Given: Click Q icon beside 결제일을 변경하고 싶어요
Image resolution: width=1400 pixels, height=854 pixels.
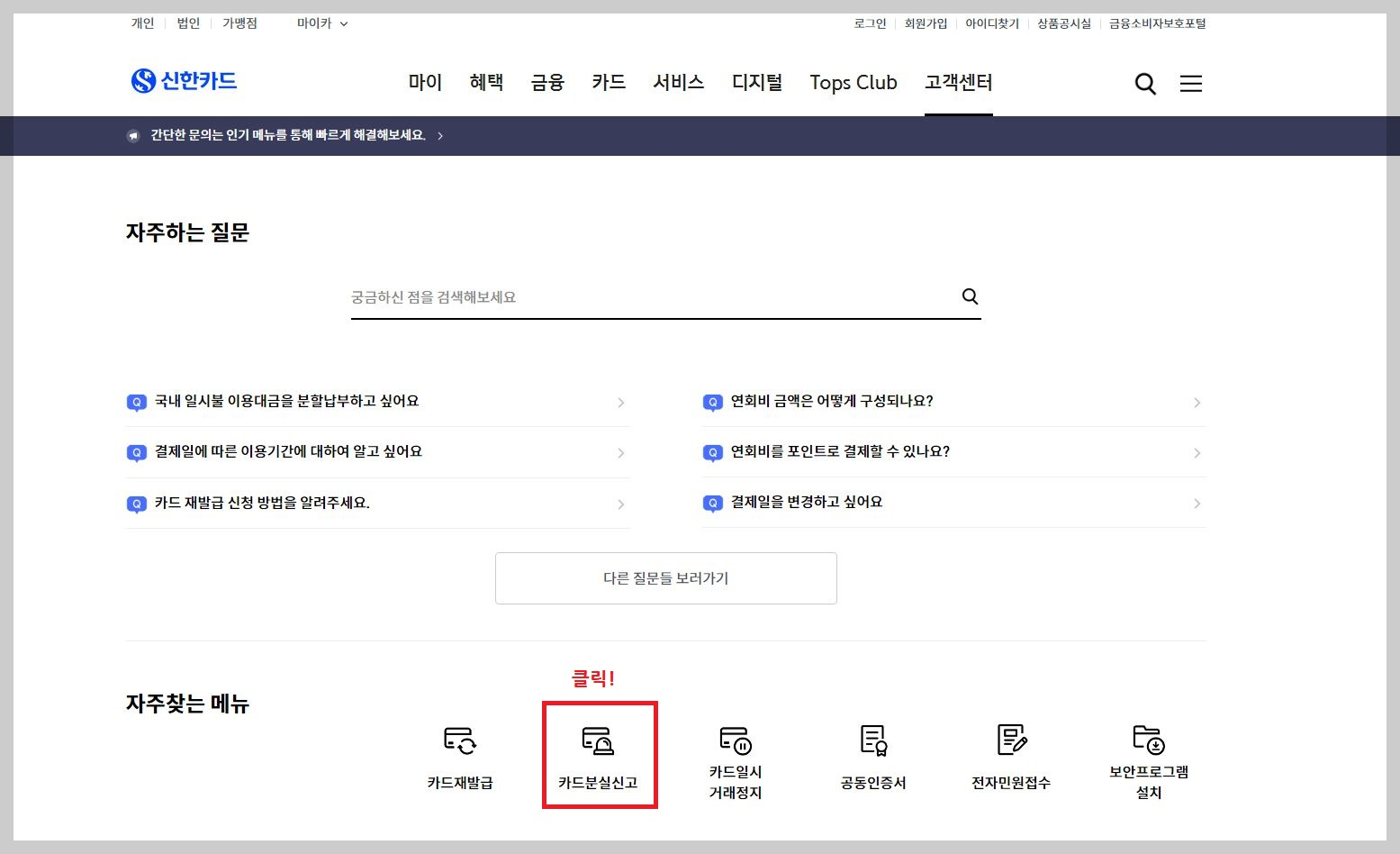Looking at the screenshot, I should click(712, 504).
